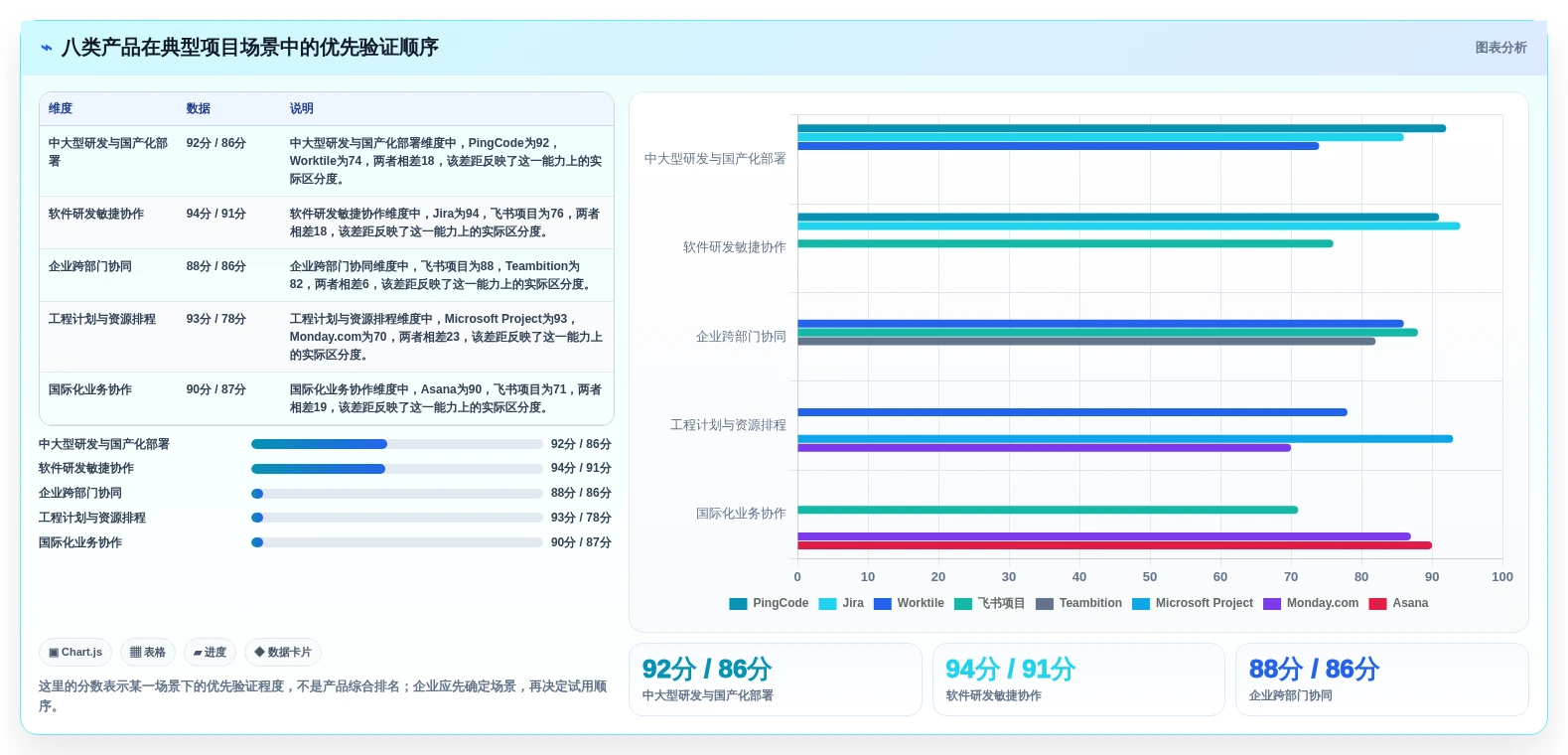Click the x-axis tick label 50
Screen dimensions: 1568x755
(1150, 577)
